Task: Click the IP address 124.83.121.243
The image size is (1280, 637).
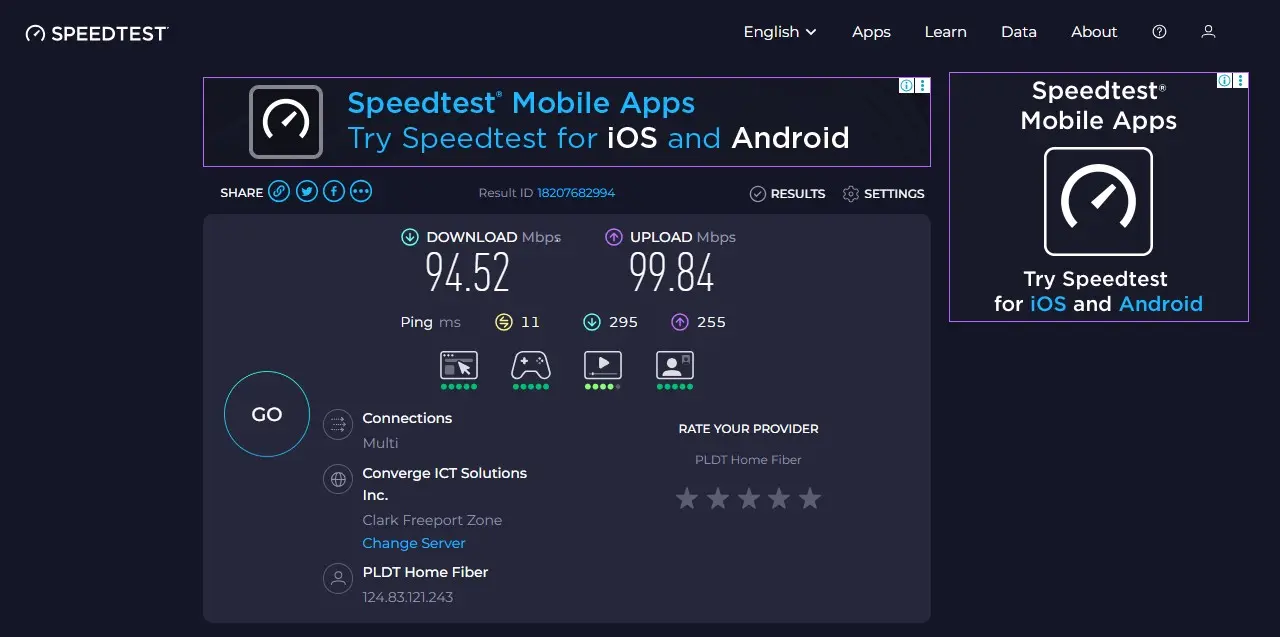Action: (408, 597)
